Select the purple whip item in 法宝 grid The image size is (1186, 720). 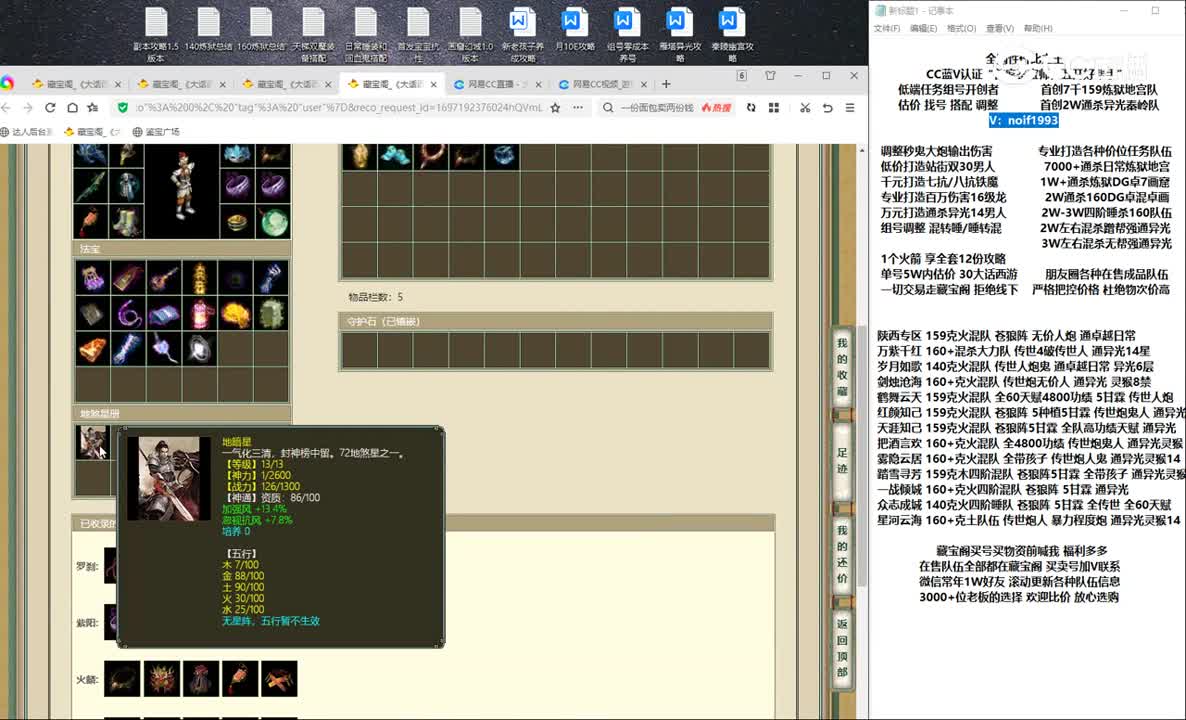[127, 314]
